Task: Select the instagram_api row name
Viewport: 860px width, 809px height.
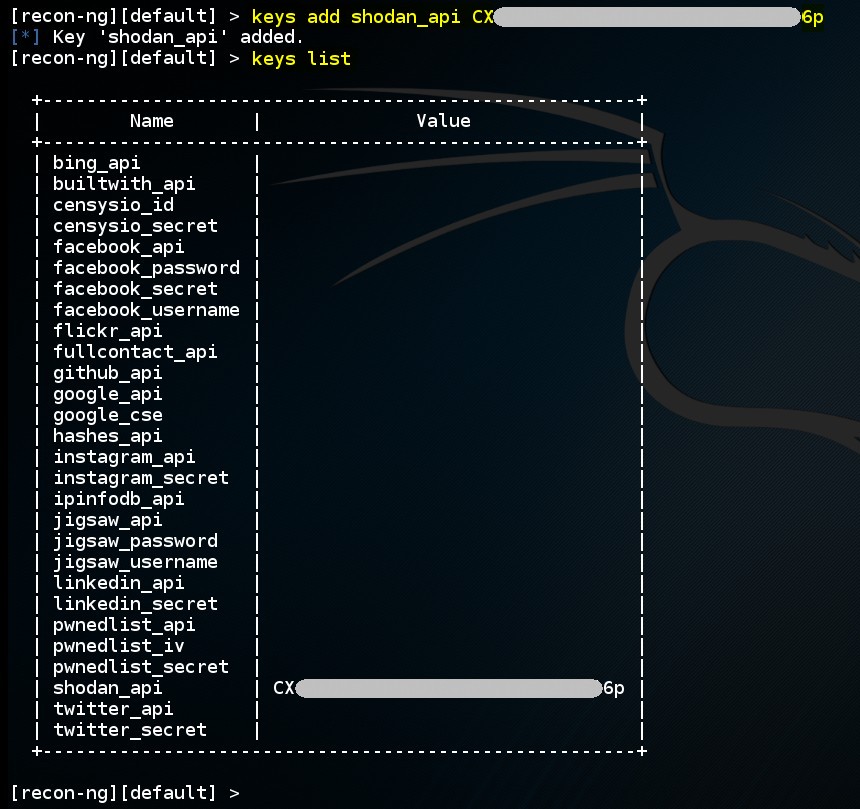Action: click(x=124, y=457)
